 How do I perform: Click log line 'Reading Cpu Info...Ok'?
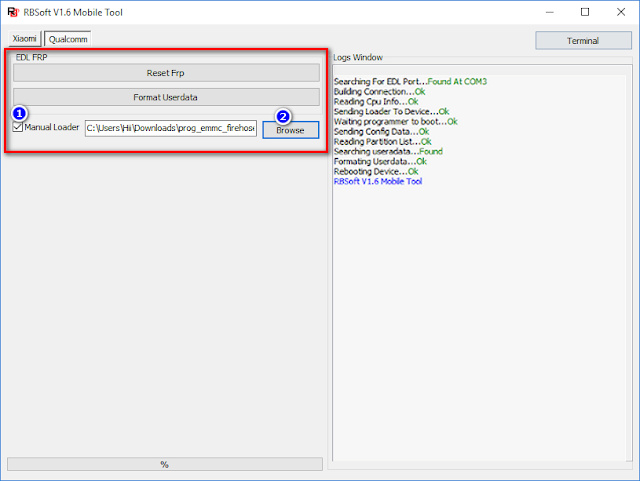pyautogui.click(x=376, y=101)
